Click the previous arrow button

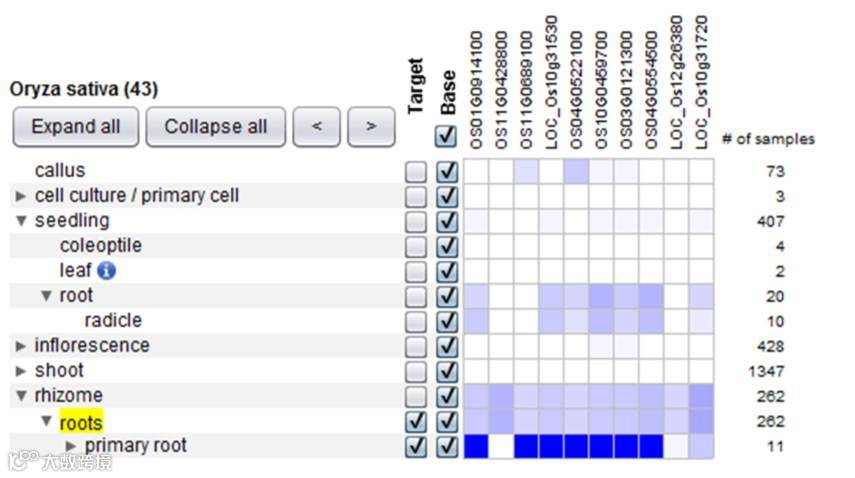[316, 126]
